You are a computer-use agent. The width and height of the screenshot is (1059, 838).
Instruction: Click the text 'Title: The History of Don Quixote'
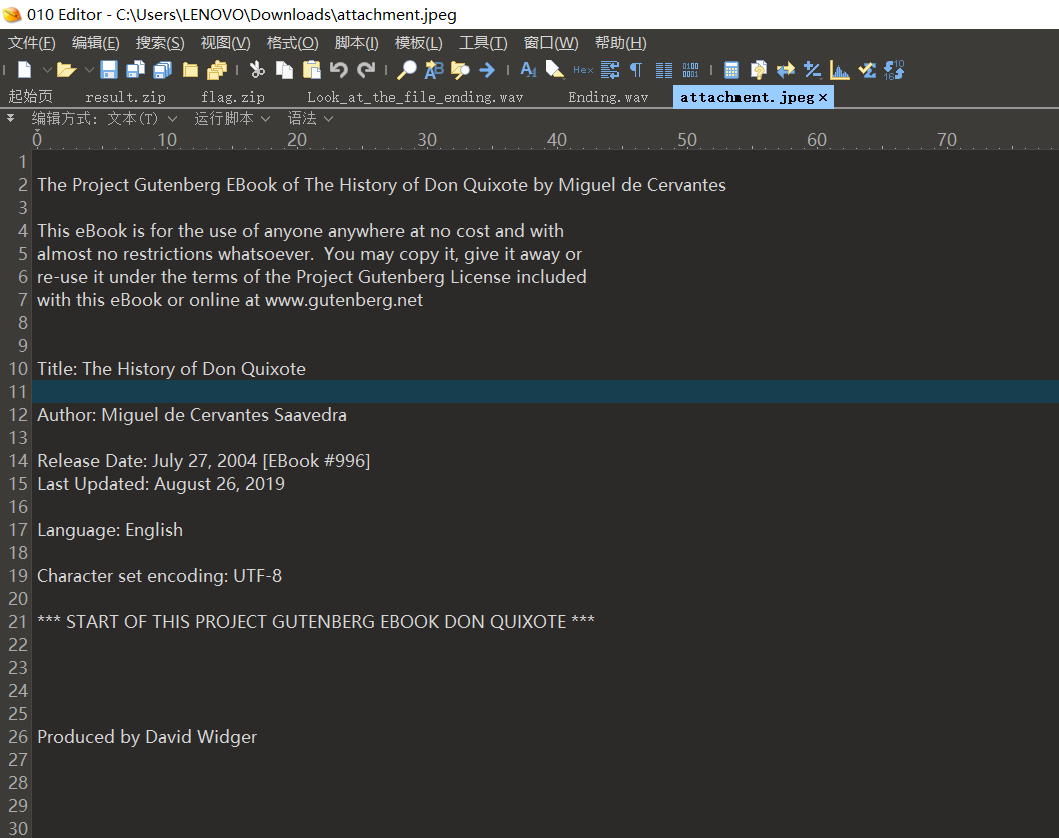pyautogui.click(x=172, y=369)
